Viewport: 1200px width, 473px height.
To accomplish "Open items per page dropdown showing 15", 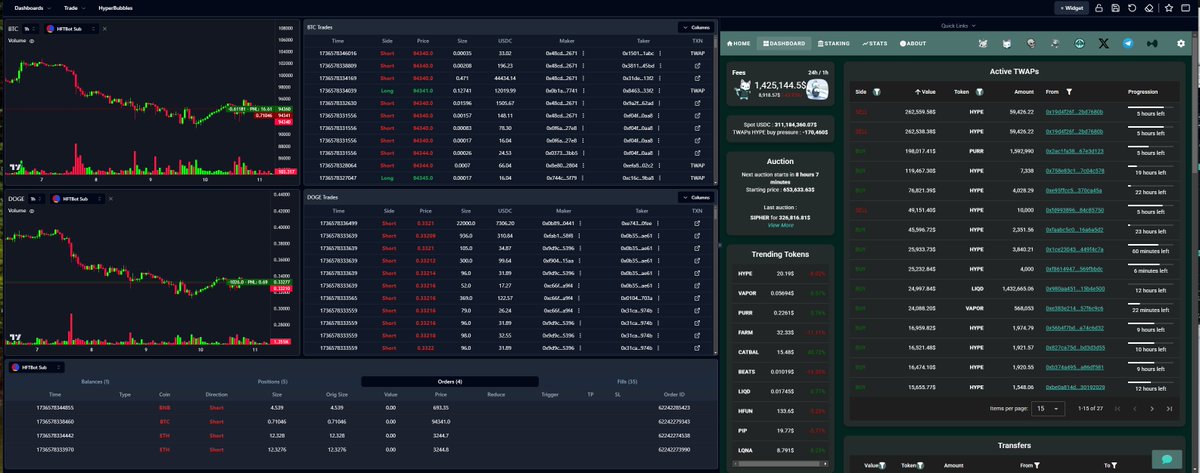I will 1046,408.
